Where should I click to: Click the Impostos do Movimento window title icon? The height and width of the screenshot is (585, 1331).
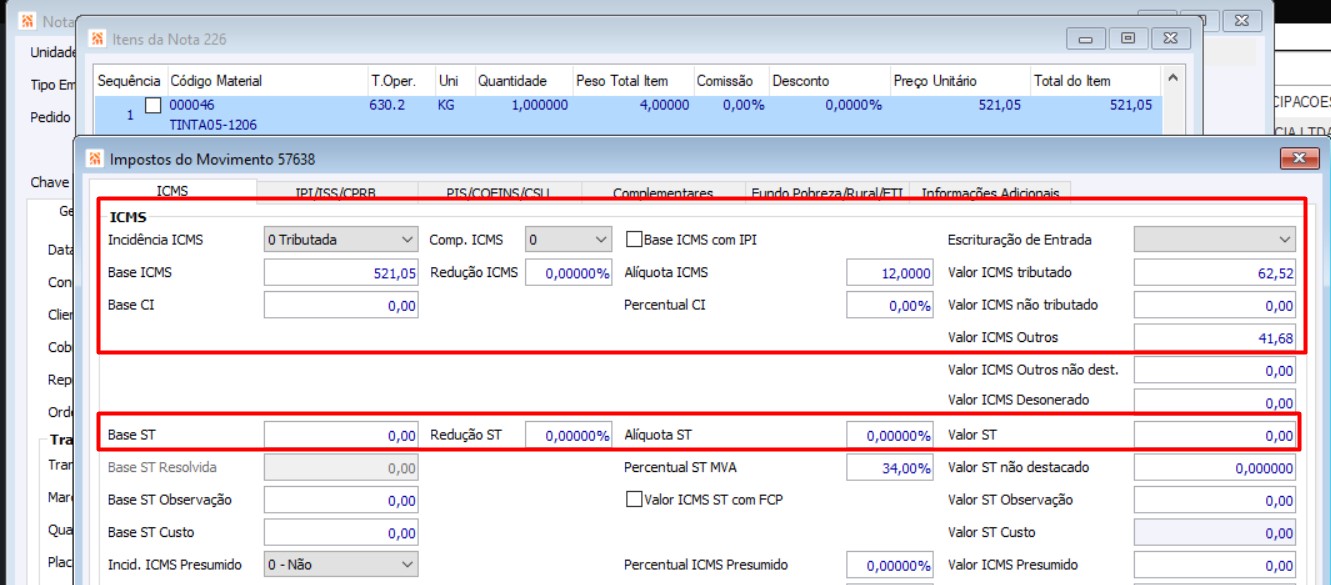tap(95, 158)
